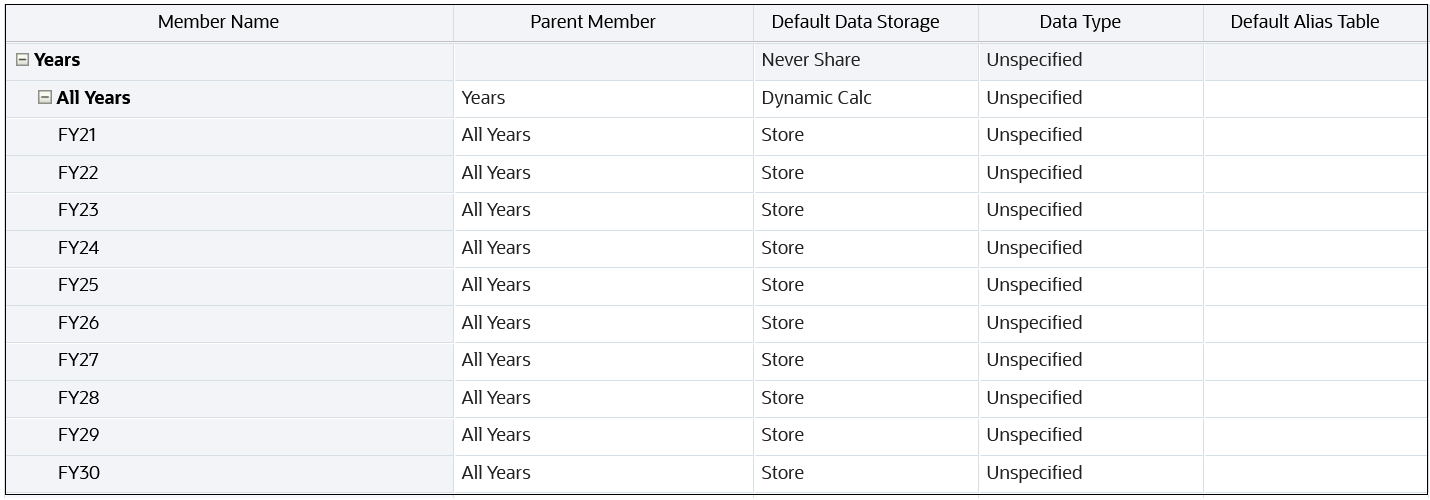Click the Default Data Storage column header

coord(855,22)
